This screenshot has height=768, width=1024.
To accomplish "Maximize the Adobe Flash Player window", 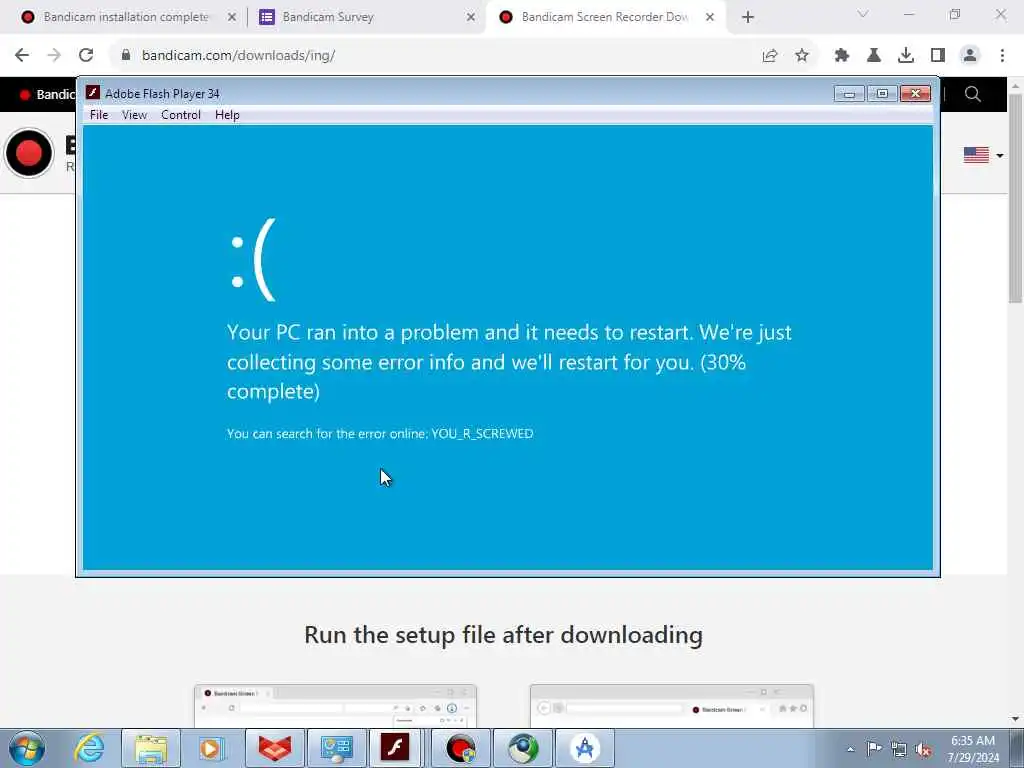I will pos(882,94).
